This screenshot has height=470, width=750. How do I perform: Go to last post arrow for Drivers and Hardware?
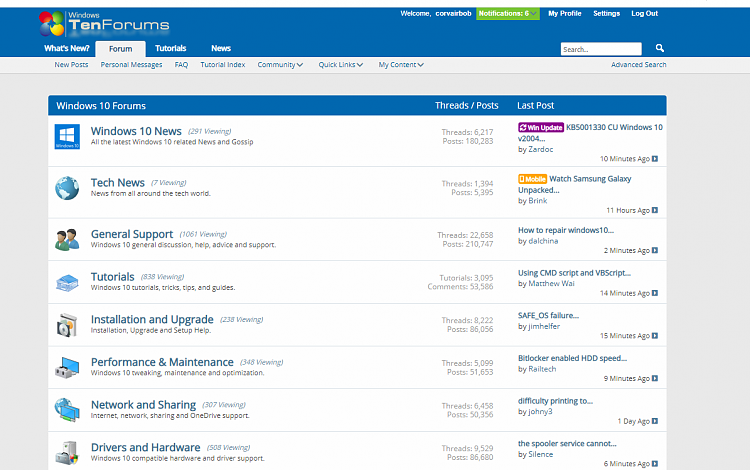click(x=655, y=464)
